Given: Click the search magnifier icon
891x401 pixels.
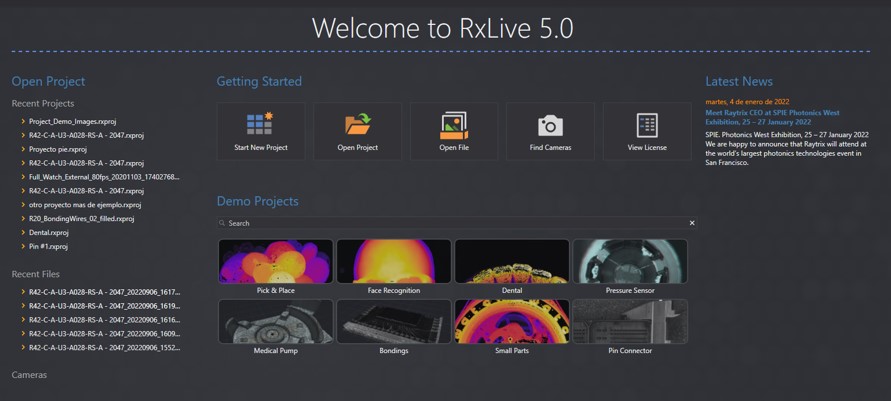Looking at the screenshot, I should pyautogui.click(x=223, y=223).
